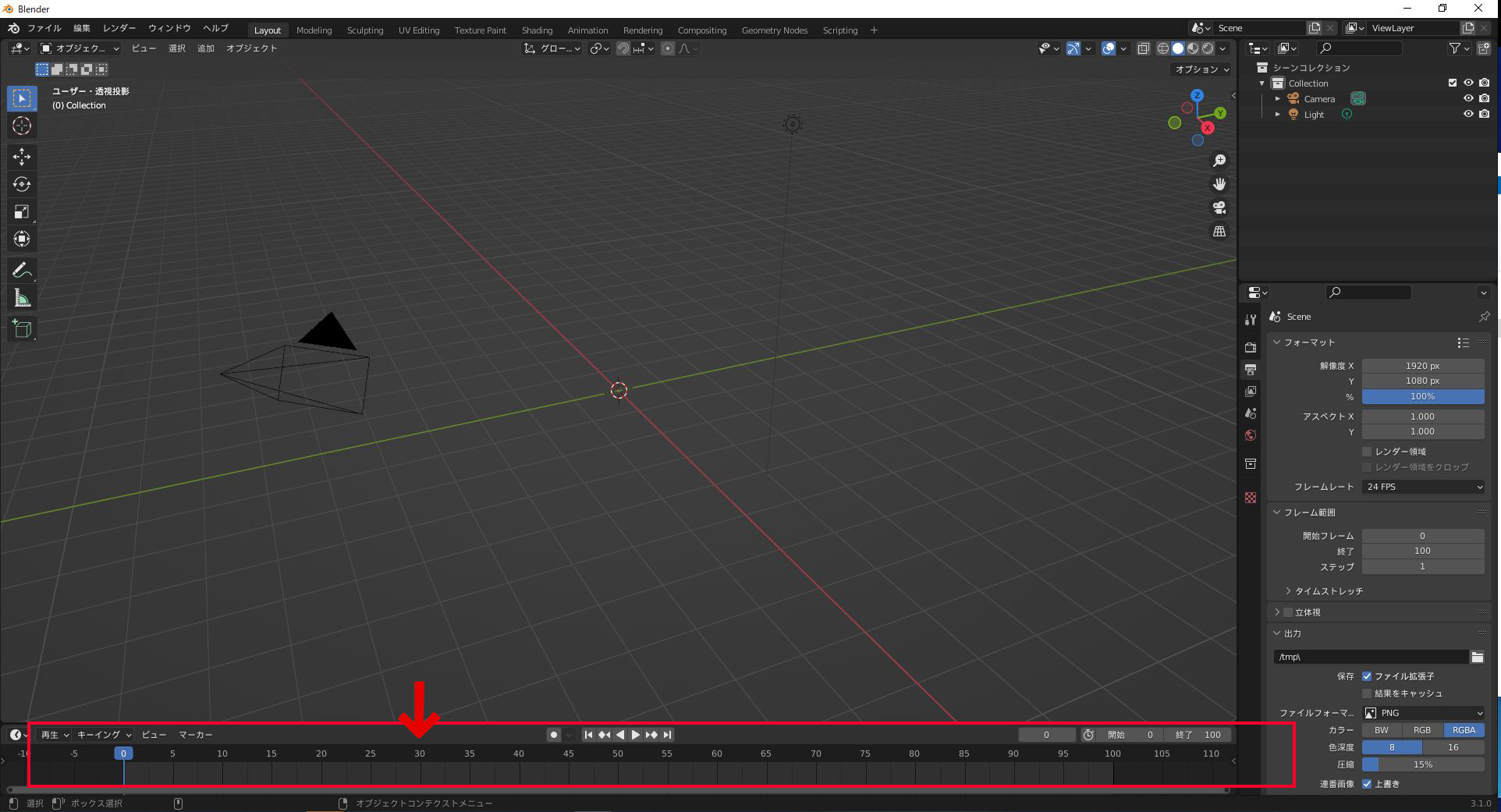Click the resolution 100% slider
This screenshot has width=1501, height=812.
(1423, 397)
